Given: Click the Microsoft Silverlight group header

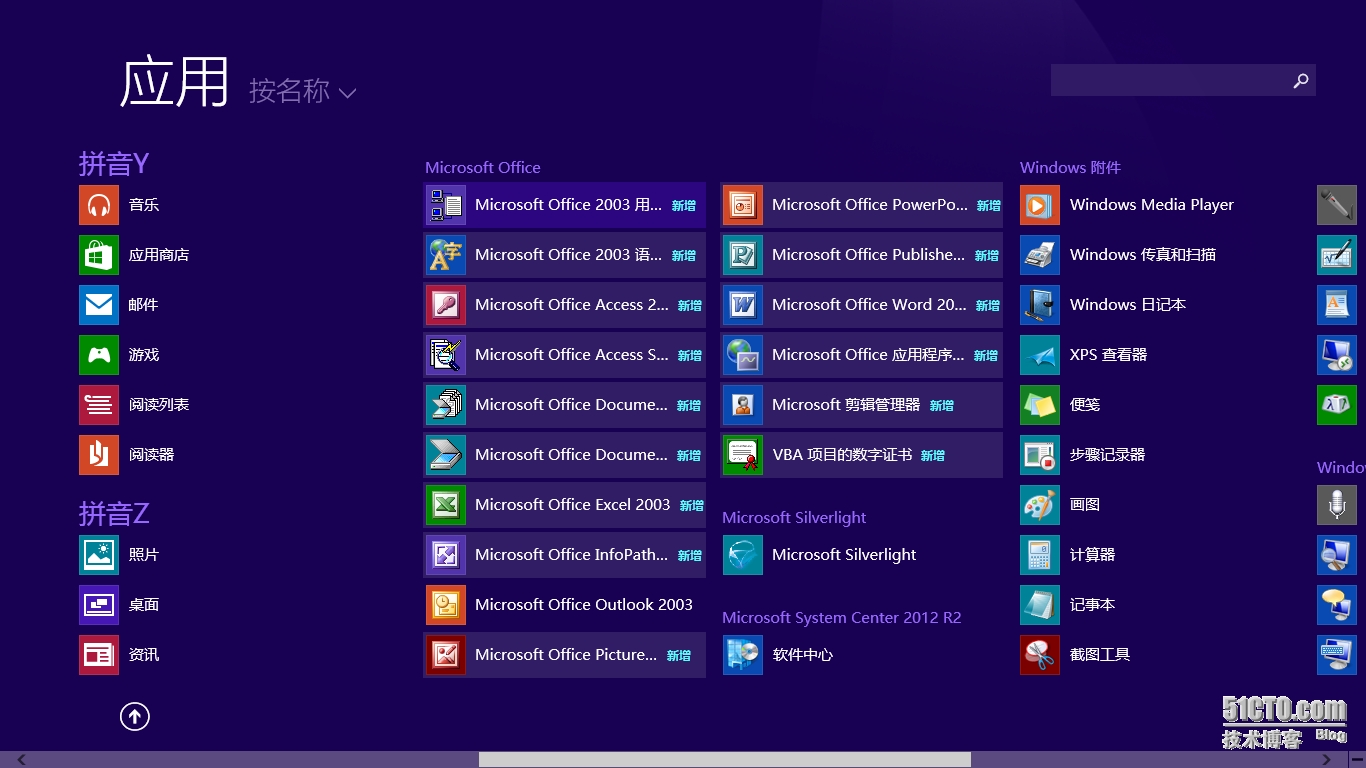Looking at the screenshot, I should pos(794,517).
